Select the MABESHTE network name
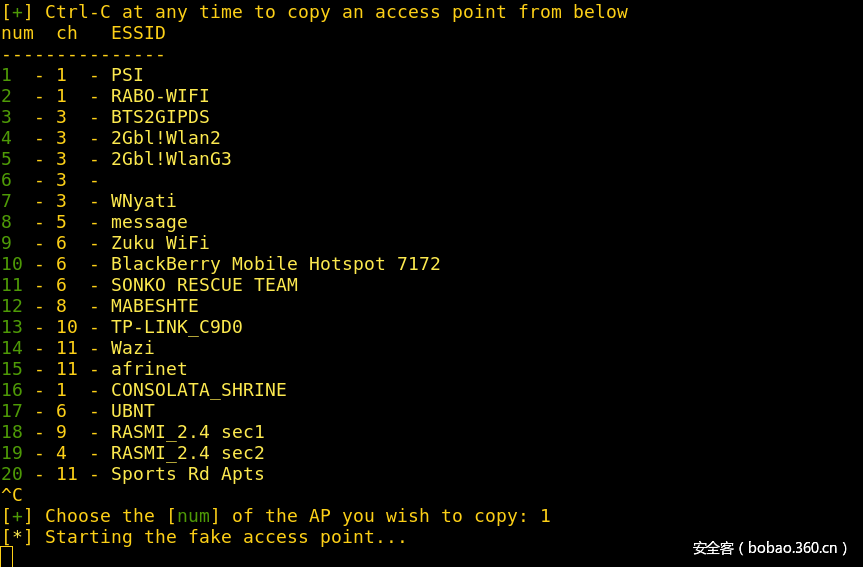863x567 pixels. [154, 306]
